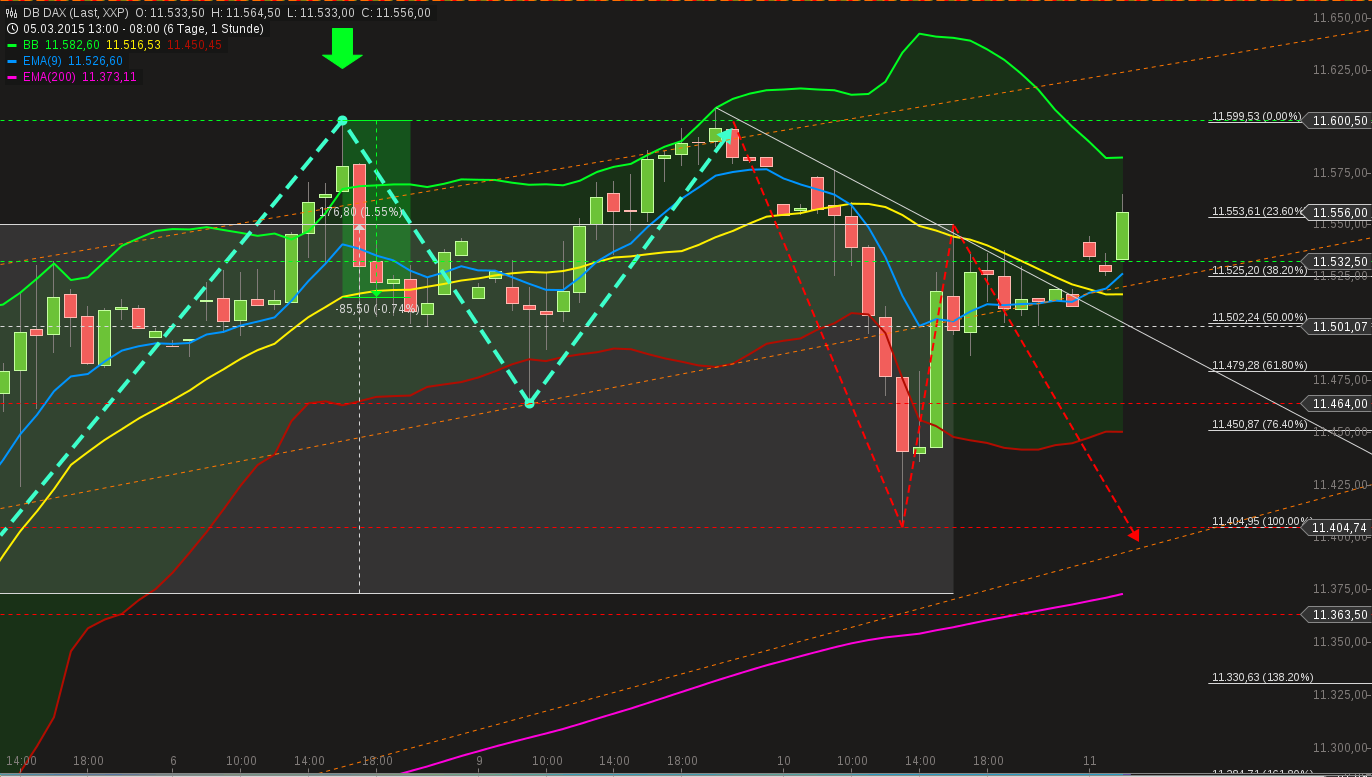This screenshot has height=777, width=1372.
Task: Click the green down arrow annotation
Action: pyautogui.click(x=341, y=48)
